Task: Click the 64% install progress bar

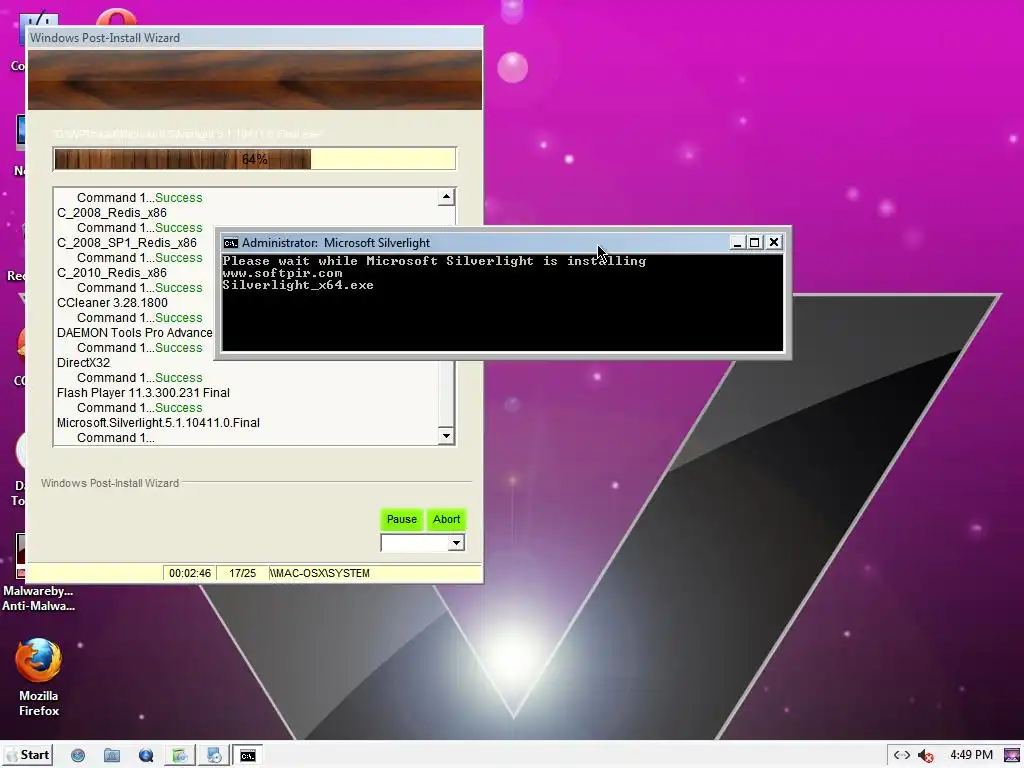Action: pyautogui.click(x=255, y=159)
